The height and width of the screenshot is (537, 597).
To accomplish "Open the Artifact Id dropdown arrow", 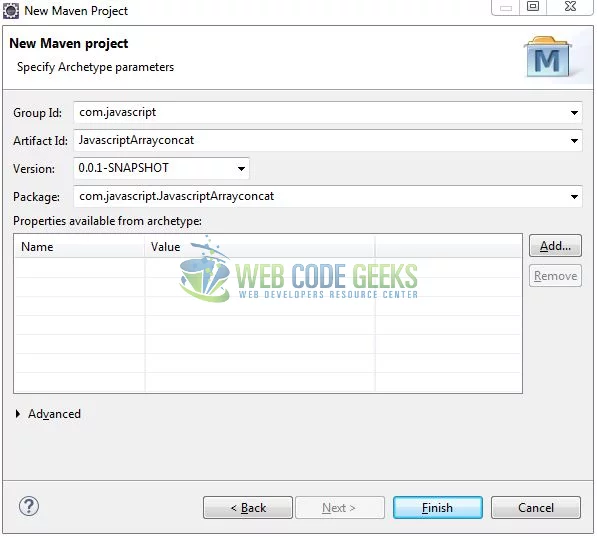I will coord(574,141).
